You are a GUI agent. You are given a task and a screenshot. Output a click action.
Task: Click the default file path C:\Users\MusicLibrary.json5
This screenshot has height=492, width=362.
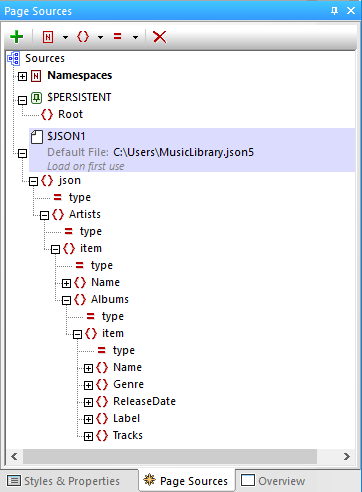coord(183,152)
